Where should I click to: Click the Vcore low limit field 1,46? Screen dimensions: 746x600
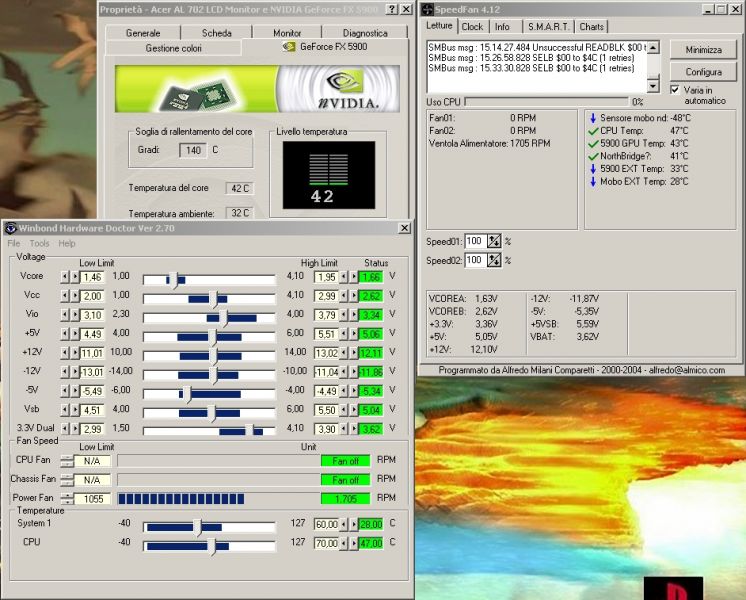click(x=92, y=277)
